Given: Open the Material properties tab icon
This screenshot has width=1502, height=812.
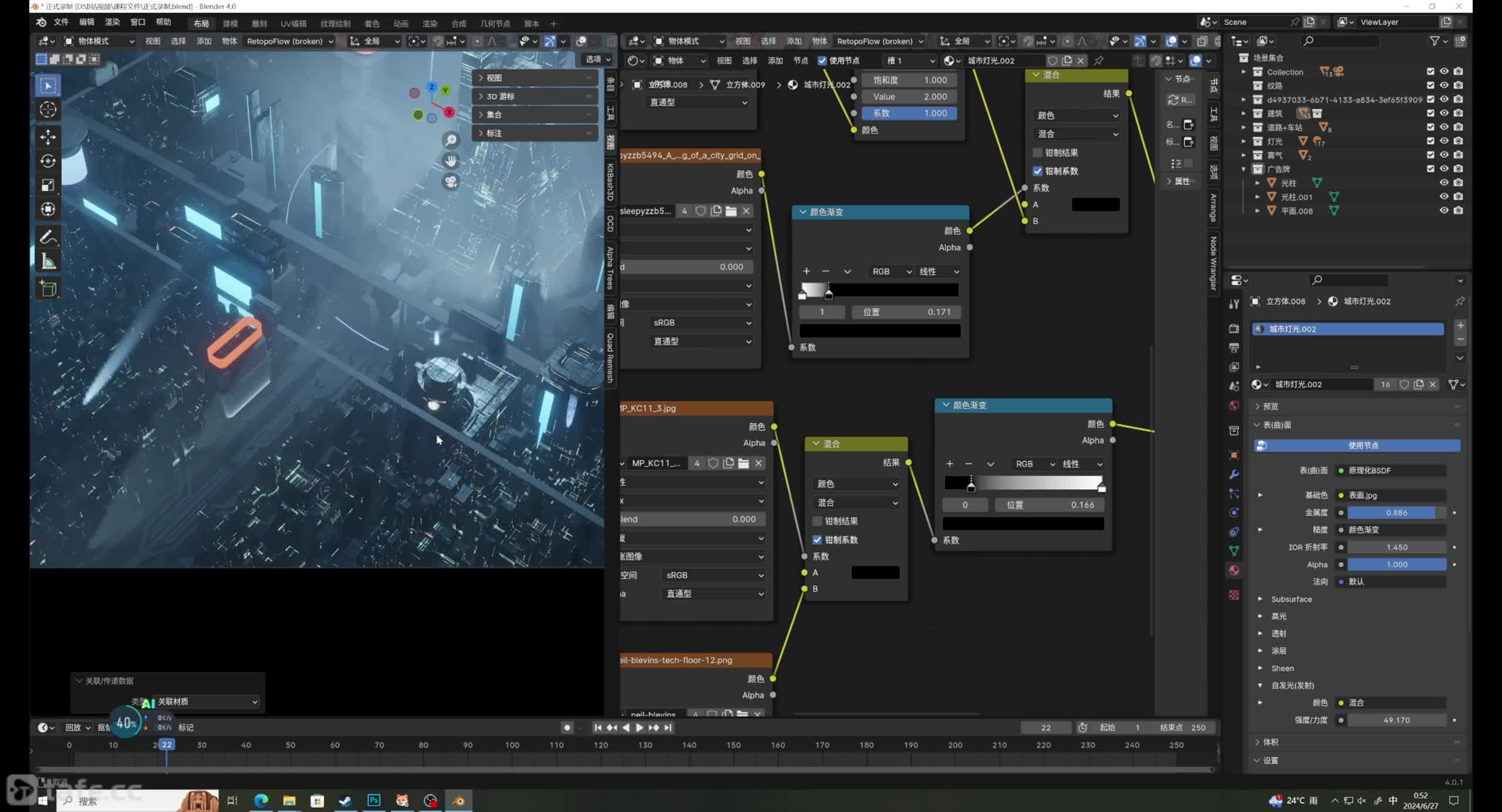Looking at the screenshot, I should tap(1234, 570).
